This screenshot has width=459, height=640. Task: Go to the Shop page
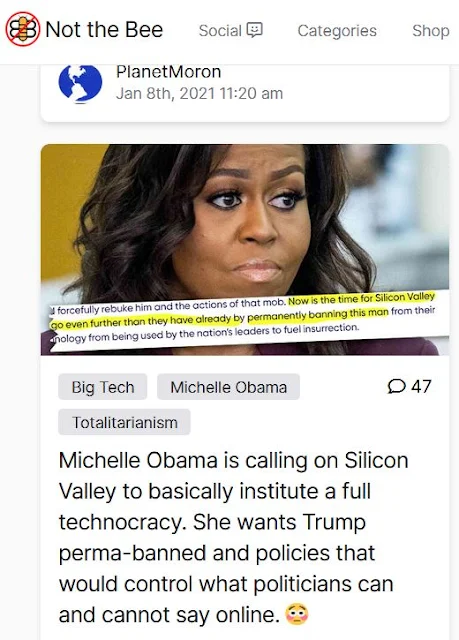click(x=431, y=31)
